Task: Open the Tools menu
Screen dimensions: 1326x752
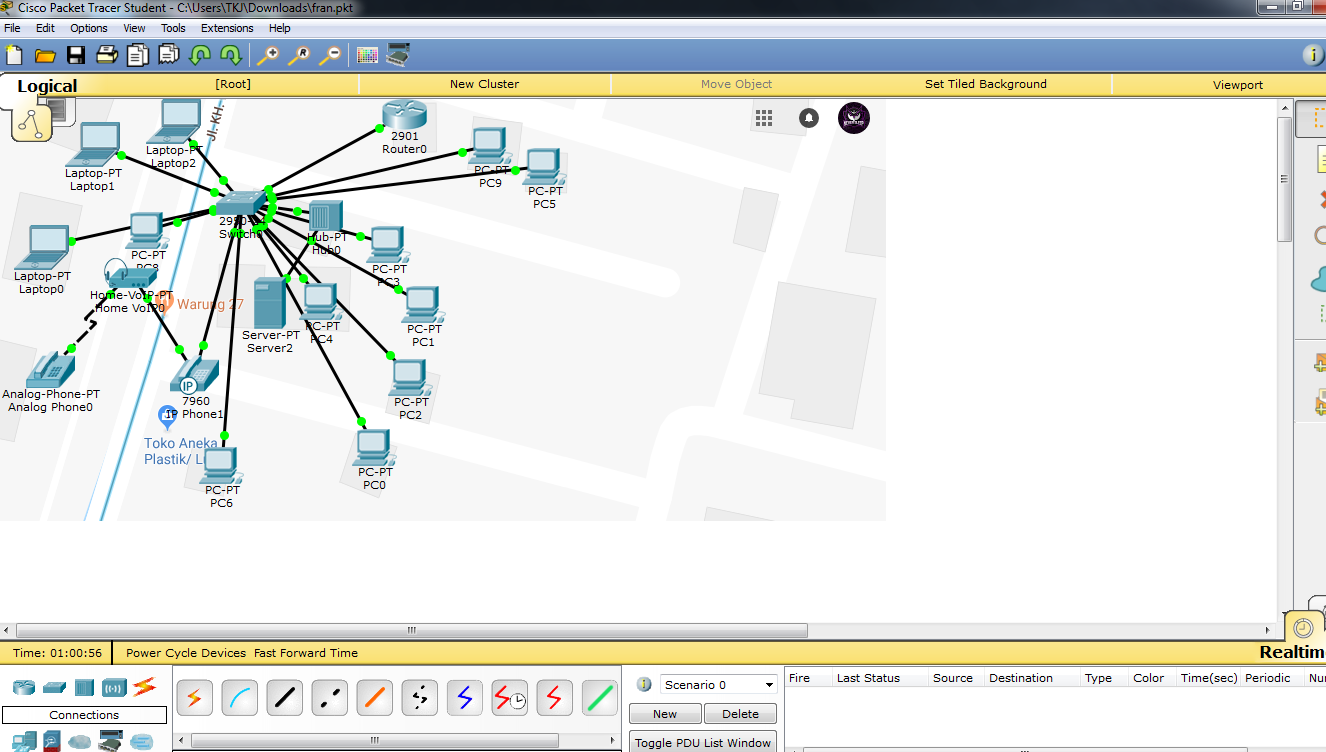Action: 173,28
